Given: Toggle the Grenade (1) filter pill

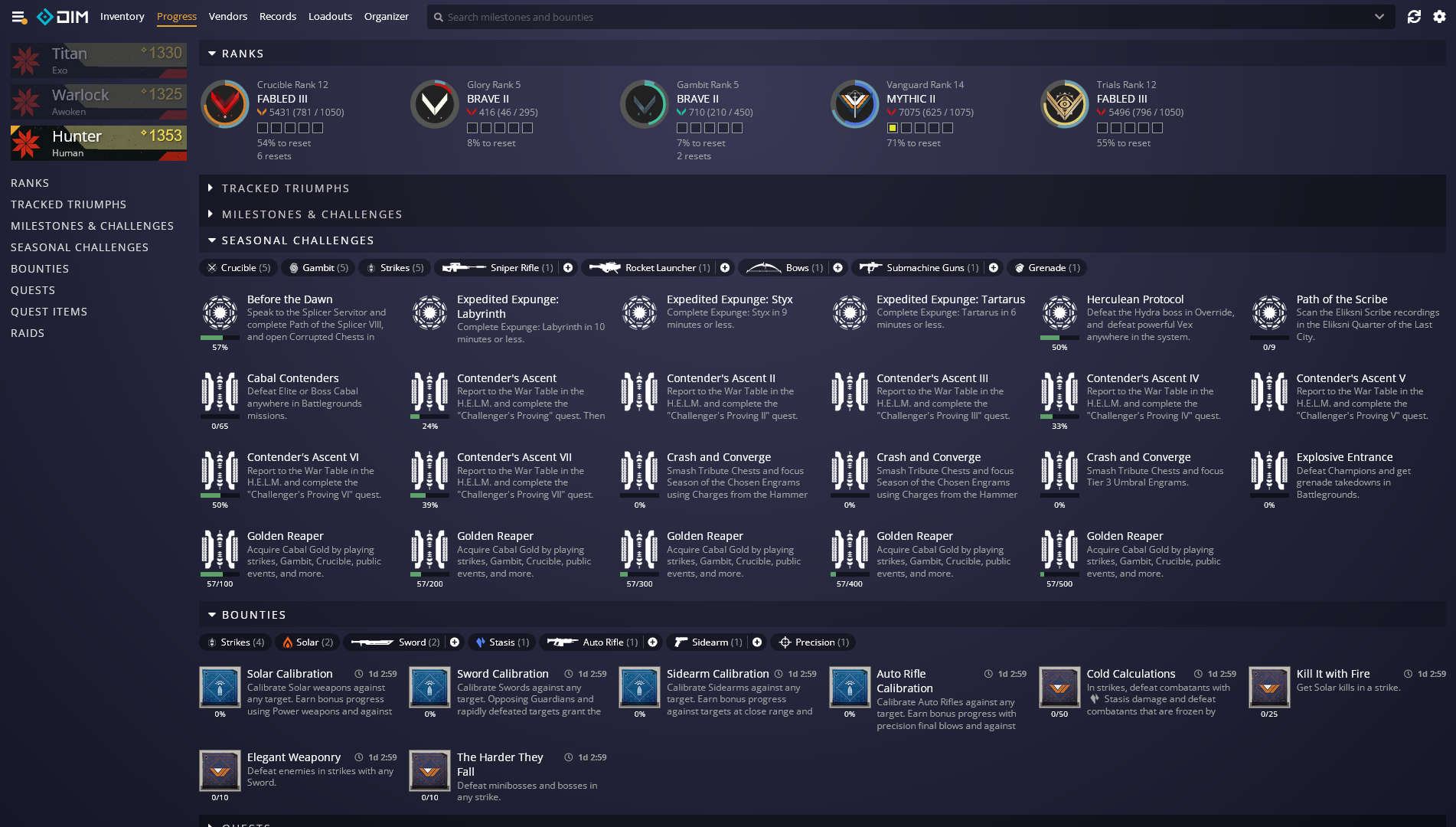Looking at the screenshot, I should pos(1046,267).
